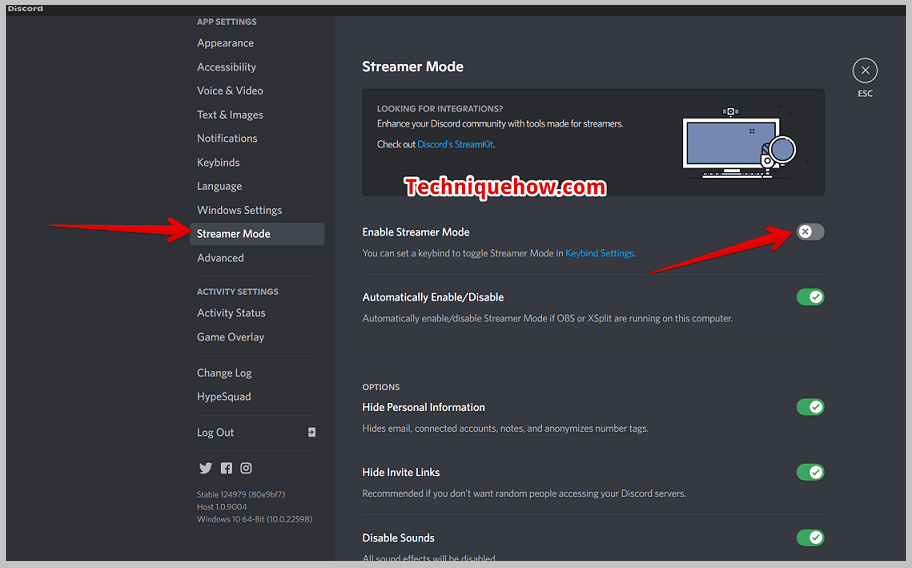This screenshot has height=568, width=912.
Task: Toggle Disable Sounds switch
Action: point(810,538)
